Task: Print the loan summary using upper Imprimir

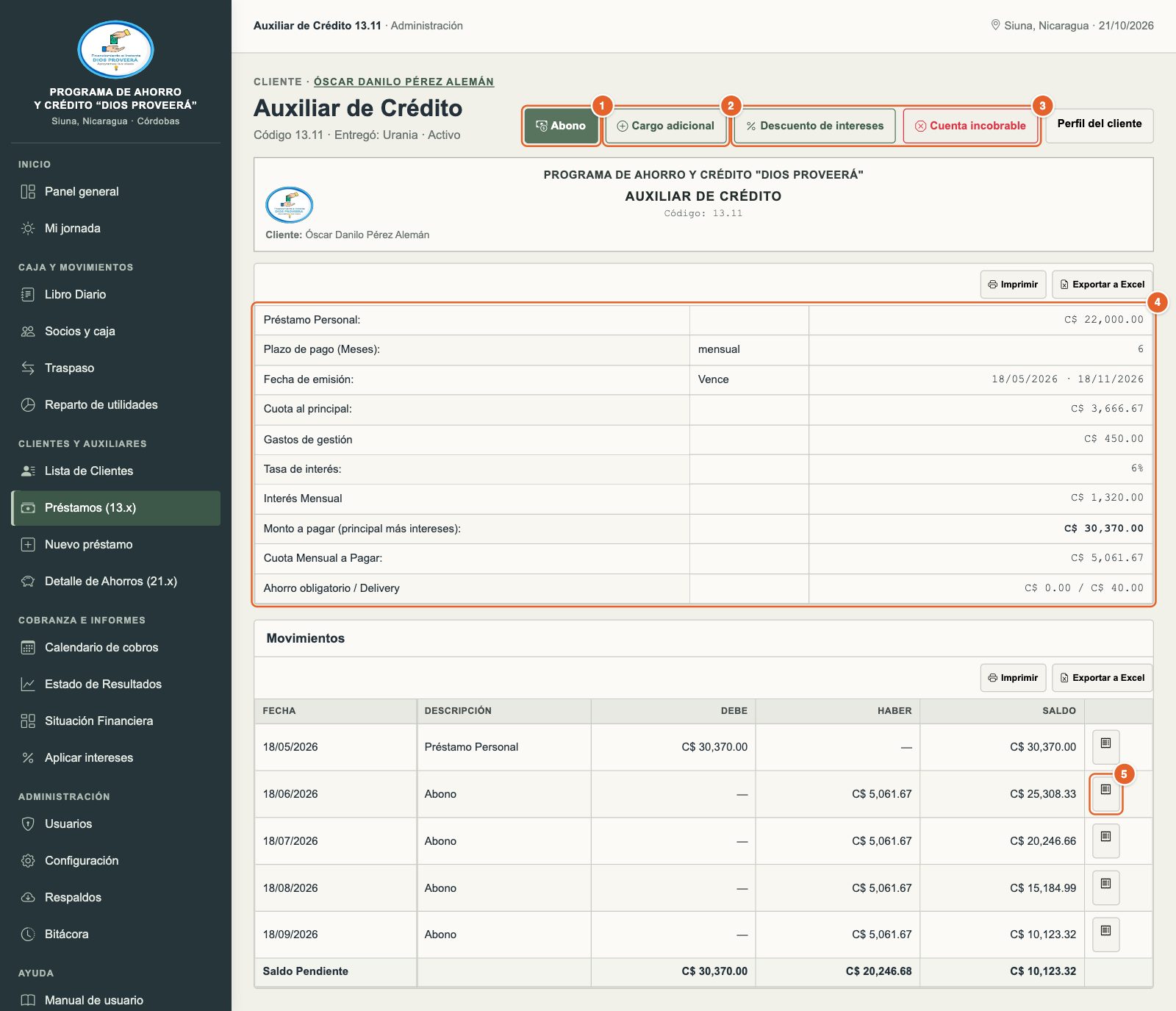Action: tap(1013, 285)
